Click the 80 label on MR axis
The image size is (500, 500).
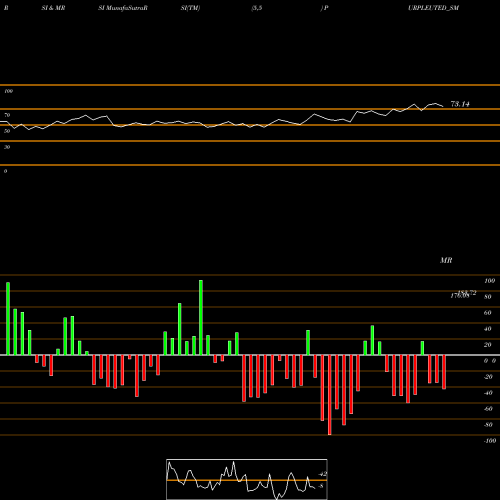pos(488,297)
